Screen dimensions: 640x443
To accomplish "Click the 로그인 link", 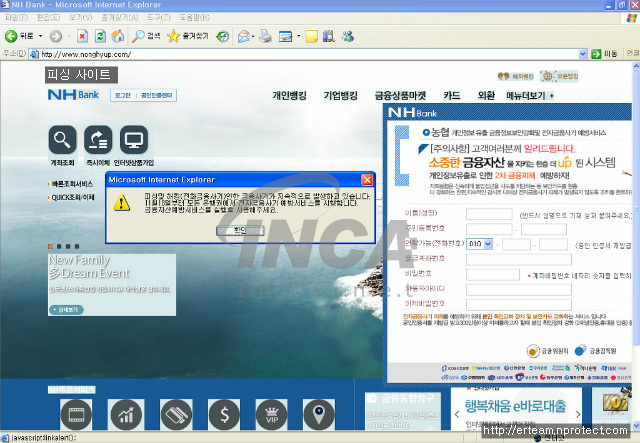I will click(x=122, y=95).
